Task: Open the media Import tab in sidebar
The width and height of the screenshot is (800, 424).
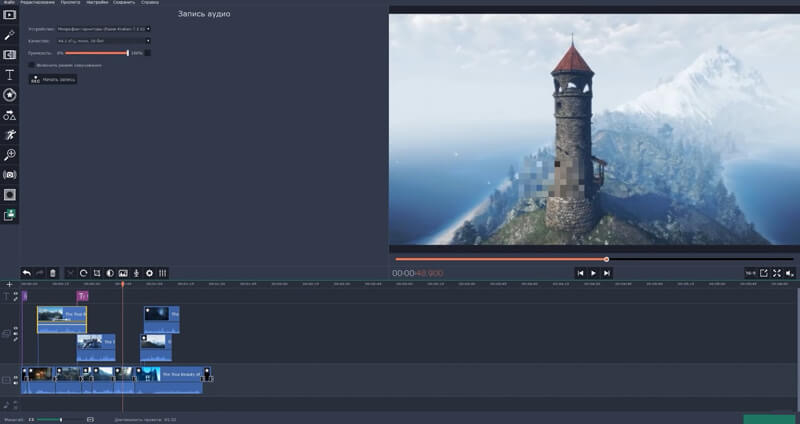Action: click(x=9, y=15)
